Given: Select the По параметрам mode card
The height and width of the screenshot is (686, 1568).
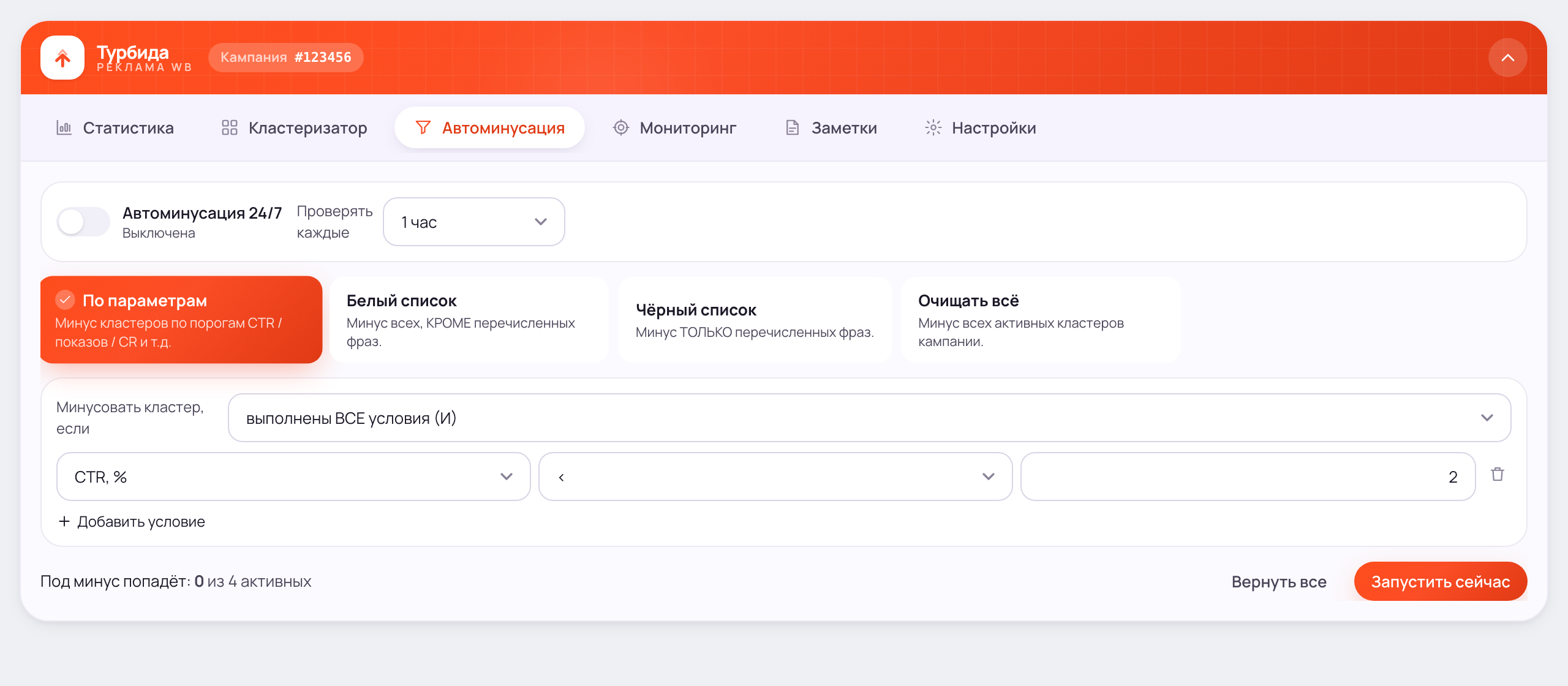Looking at the screenshot, I should 181,320.
